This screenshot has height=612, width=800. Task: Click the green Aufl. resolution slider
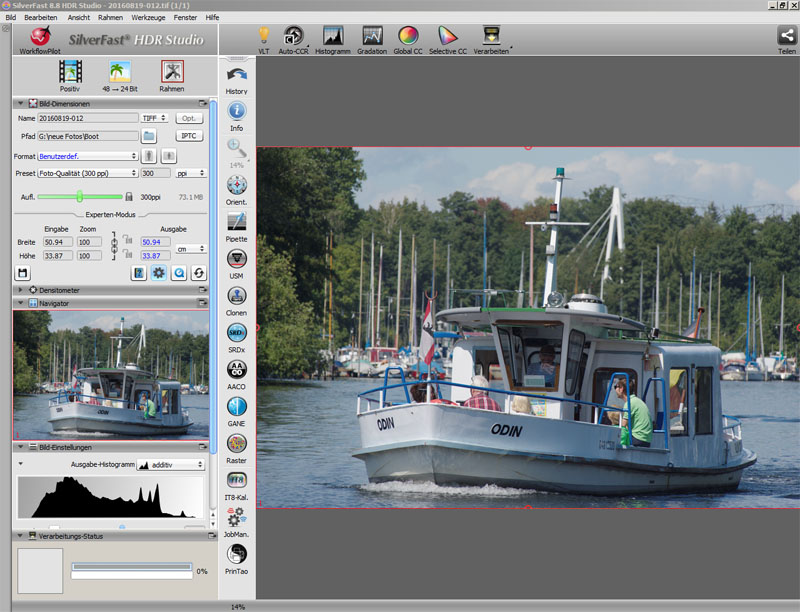(80, 197)
